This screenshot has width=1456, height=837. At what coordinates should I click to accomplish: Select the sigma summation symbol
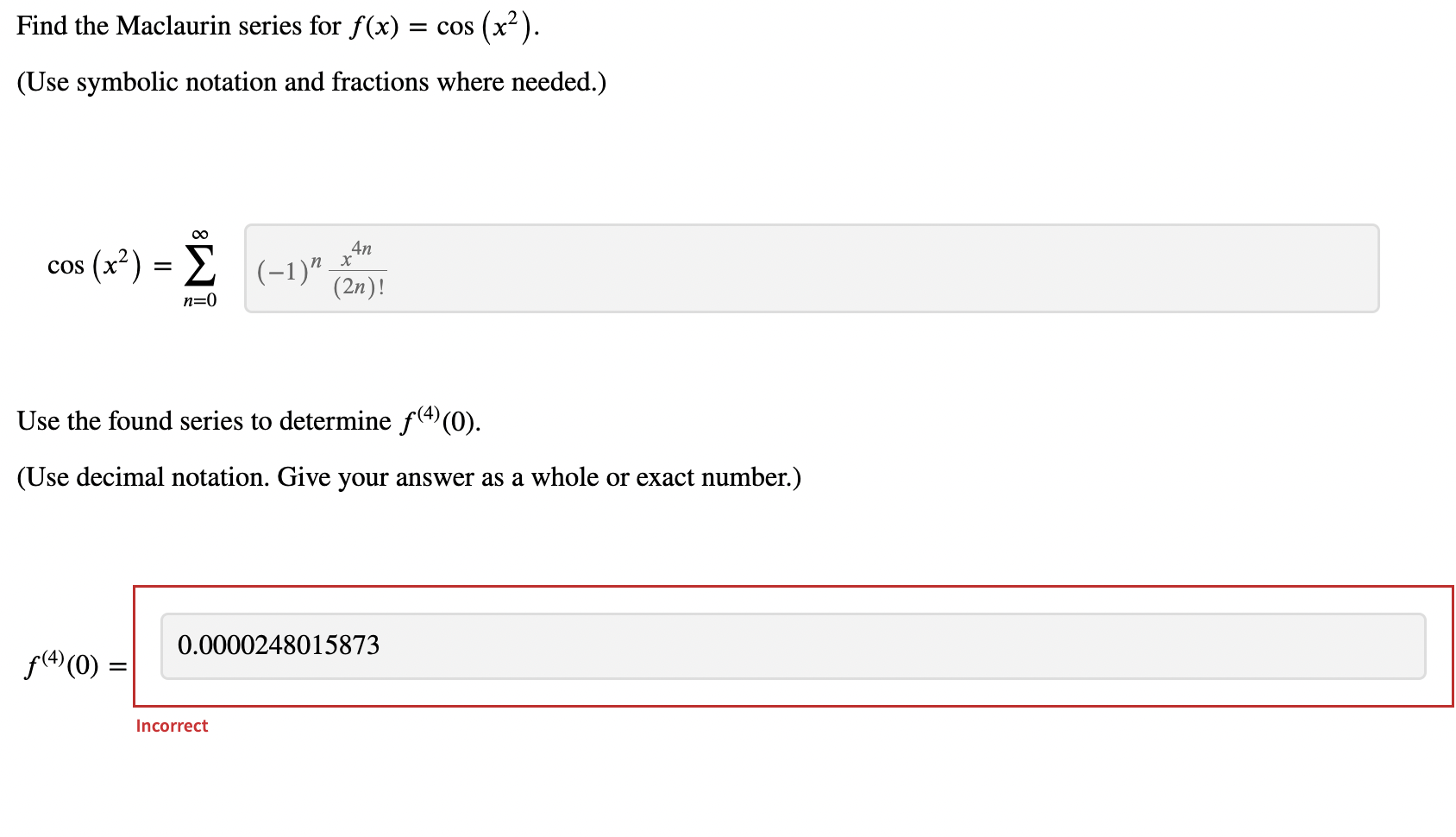coord(199,266)
